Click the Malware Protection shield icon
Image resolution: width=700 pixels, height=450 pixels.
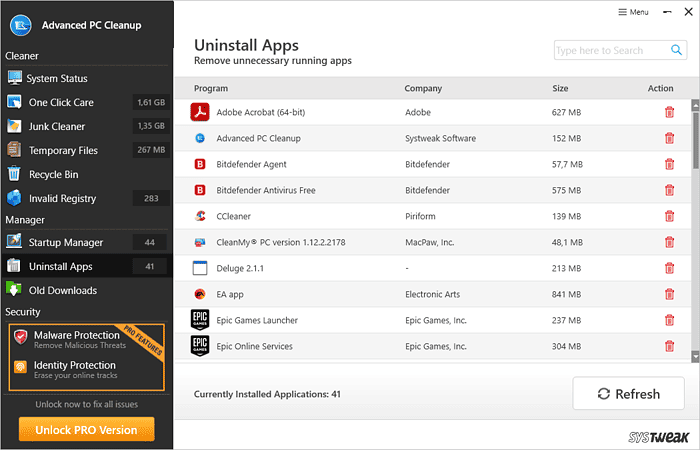(21, 337)
